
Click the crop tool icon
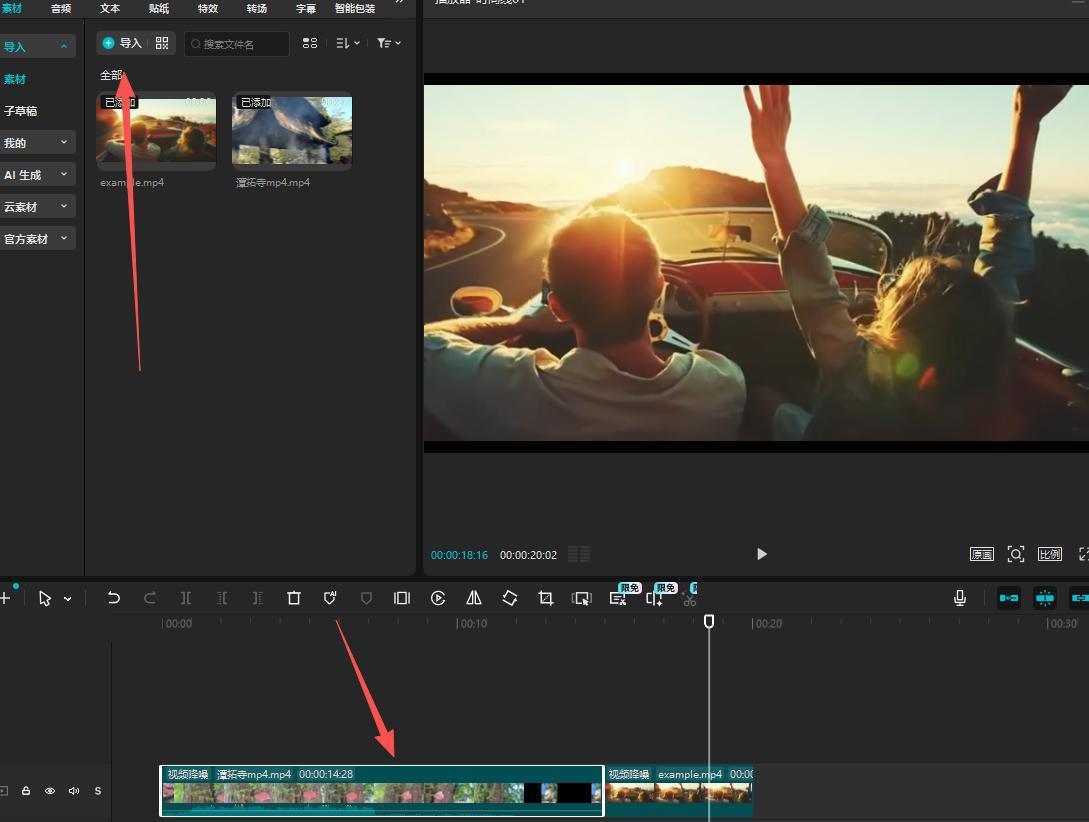click(546, 598)
